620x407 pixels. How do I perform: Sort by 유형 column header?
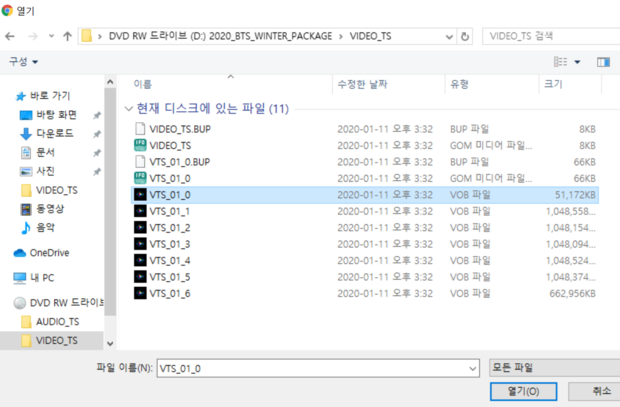(459, 84)
